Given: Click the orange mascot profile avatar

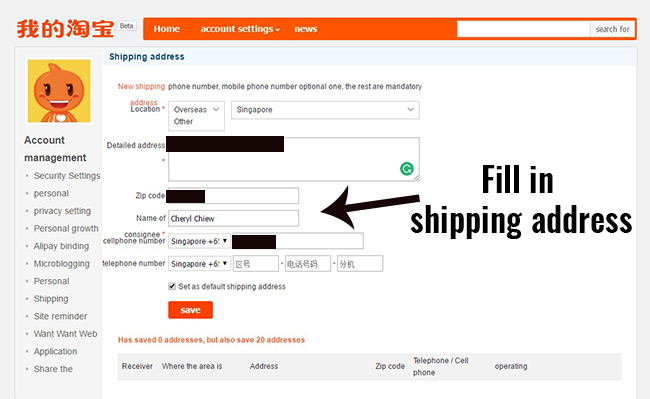Looking at the screenshot, I should point(59,91).
